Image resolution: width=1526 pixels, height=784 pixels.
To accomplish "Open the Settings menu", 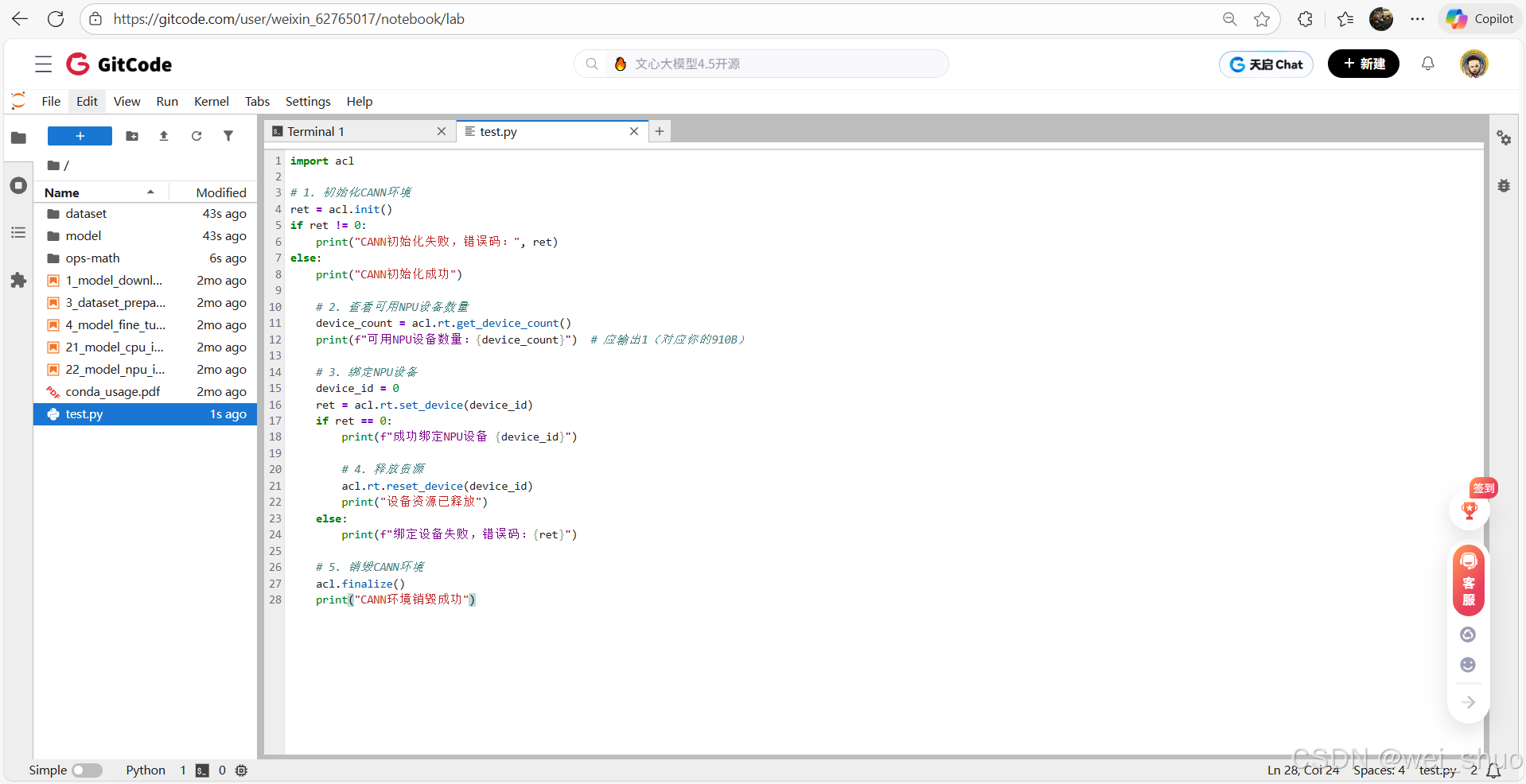I will coord(308,101).
